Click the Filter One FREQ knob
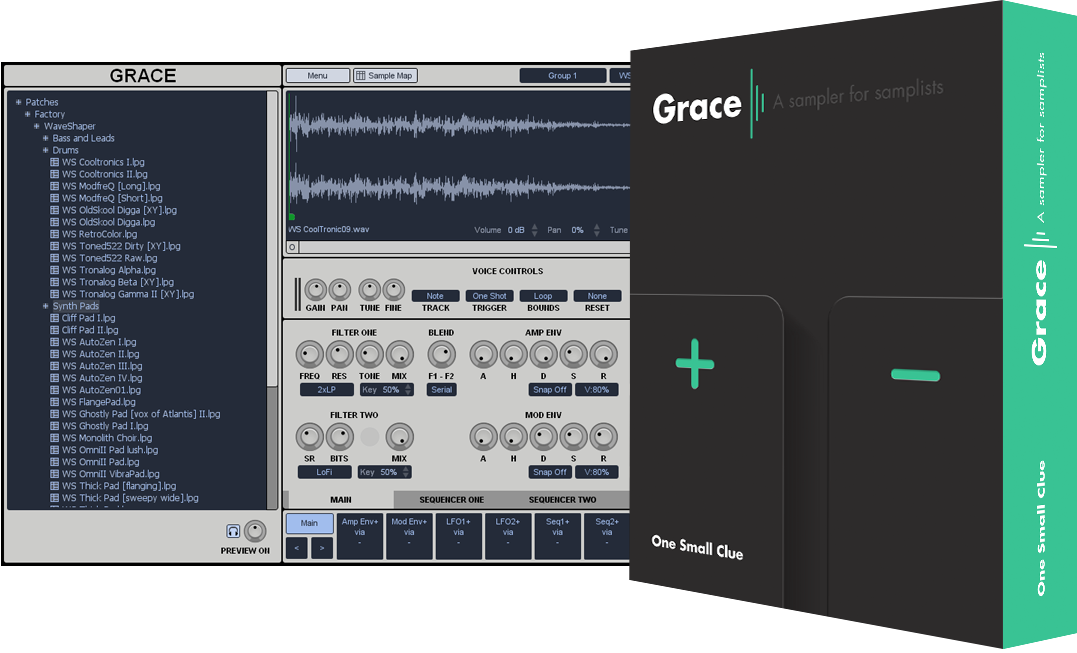The image size is (1077, 653). (x=310, y=354)
